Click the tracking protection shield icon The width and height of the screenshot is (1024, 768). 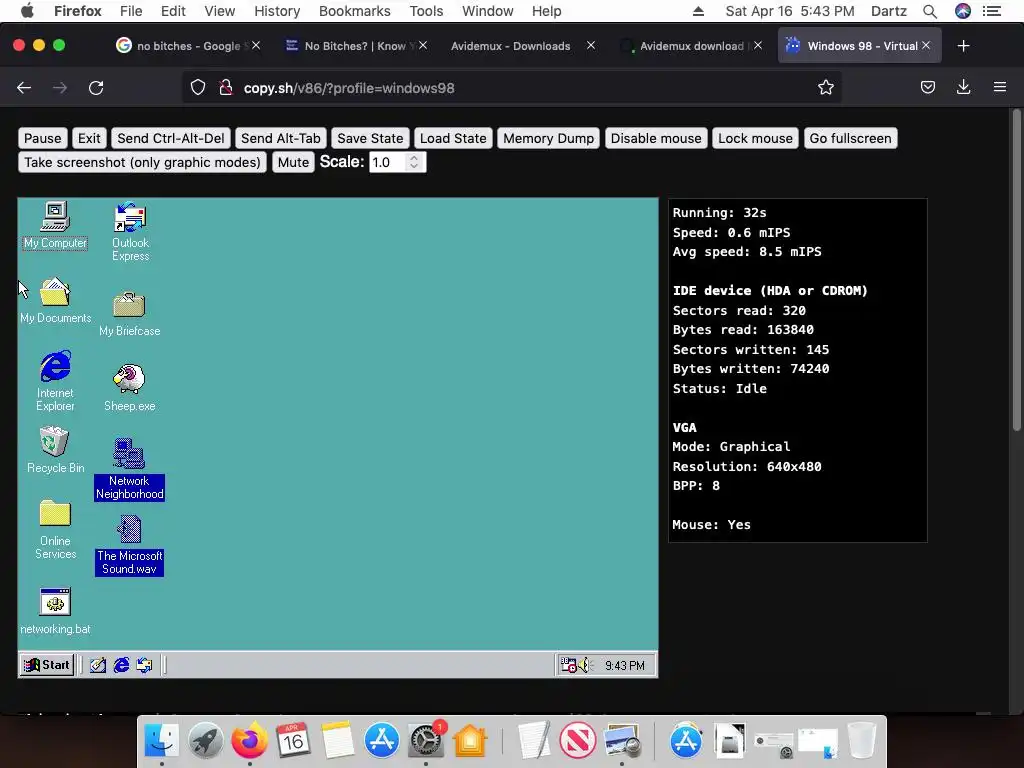coord(198,88)
